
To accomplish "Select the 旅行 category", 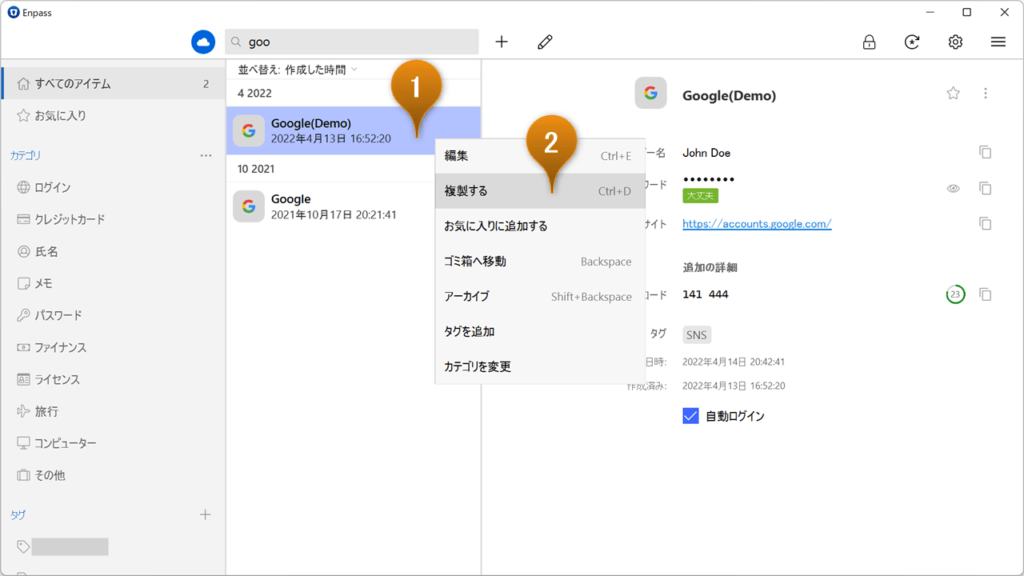I will coord(113,411).
